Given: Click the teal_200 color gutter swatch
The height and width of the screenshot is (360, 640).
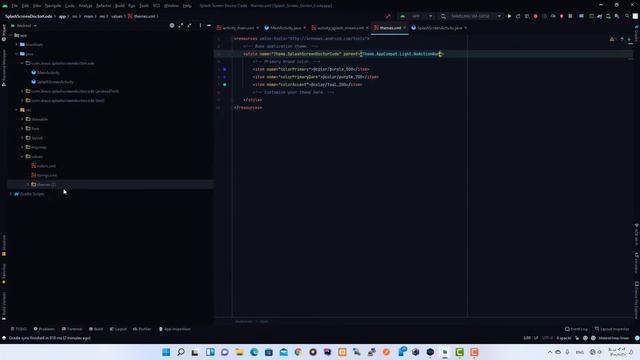Looking at the screenshot, I should [x=224, y=85].
